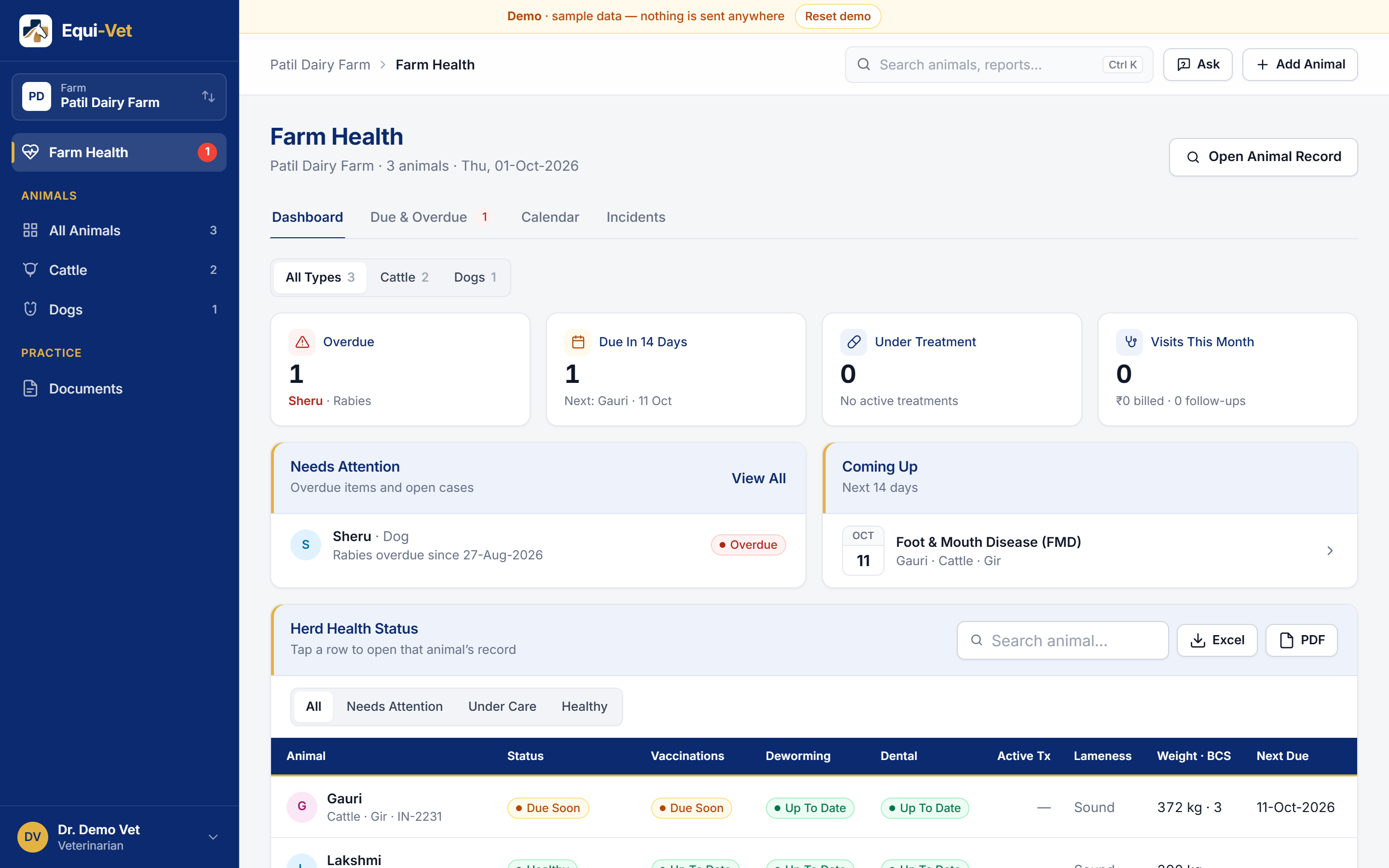Select the Dashboard tab
Viewport: 1389px width, 868px height.
(x=308, y=217)
